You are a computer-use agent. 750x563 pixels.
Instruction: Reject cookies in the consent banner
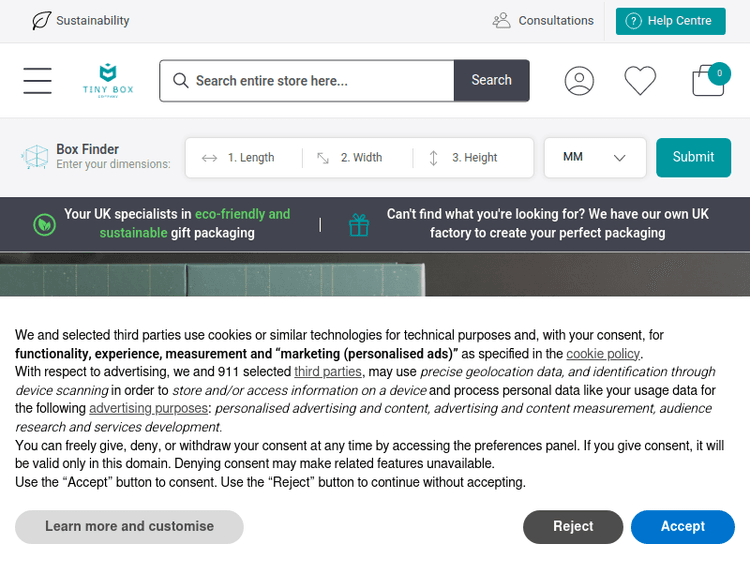tap(573, 526)
